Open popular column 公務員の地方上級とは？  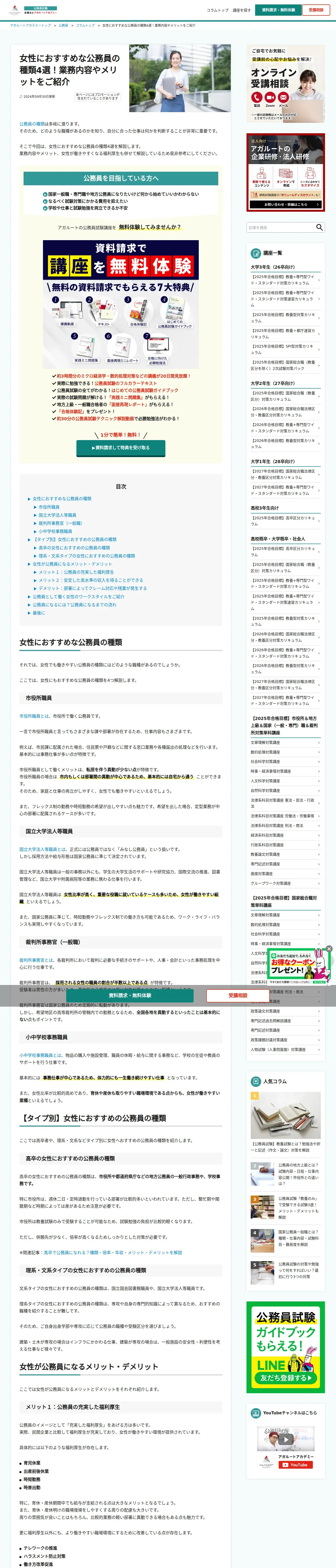299,1175
